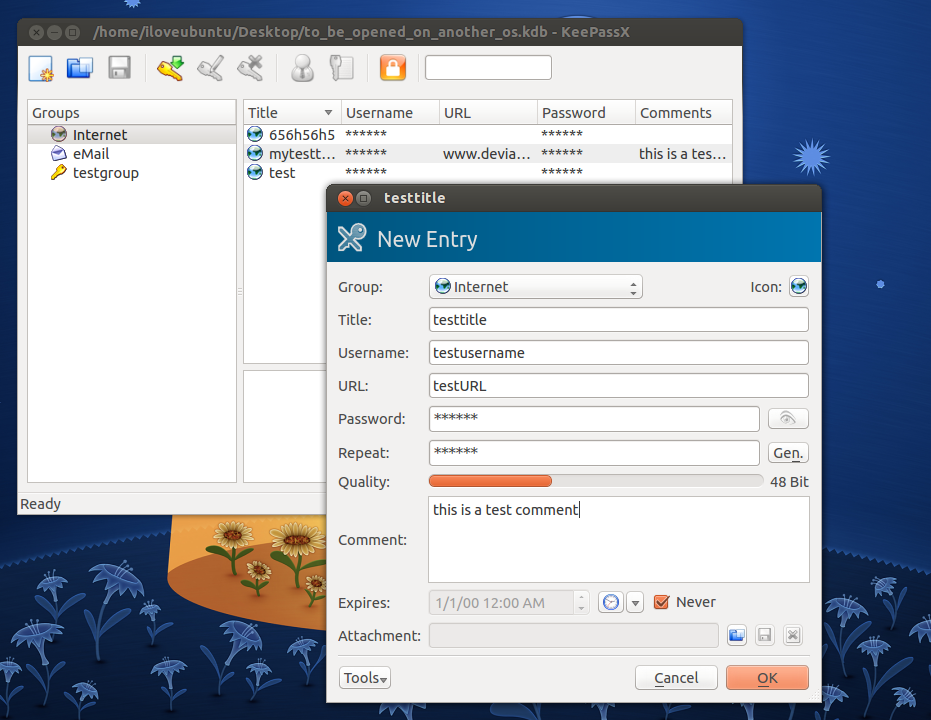Generate a password with Gen. button

(788, 453)
